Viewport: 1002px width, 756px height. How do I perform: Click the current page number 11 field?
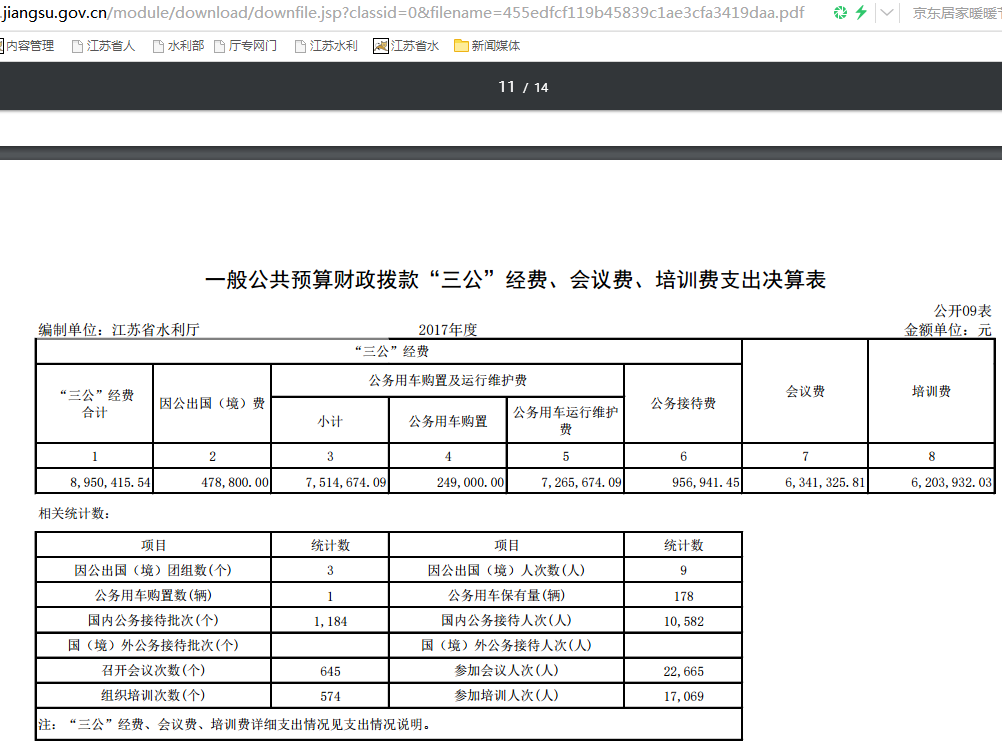pyautogui.click(x=507, y=87)
